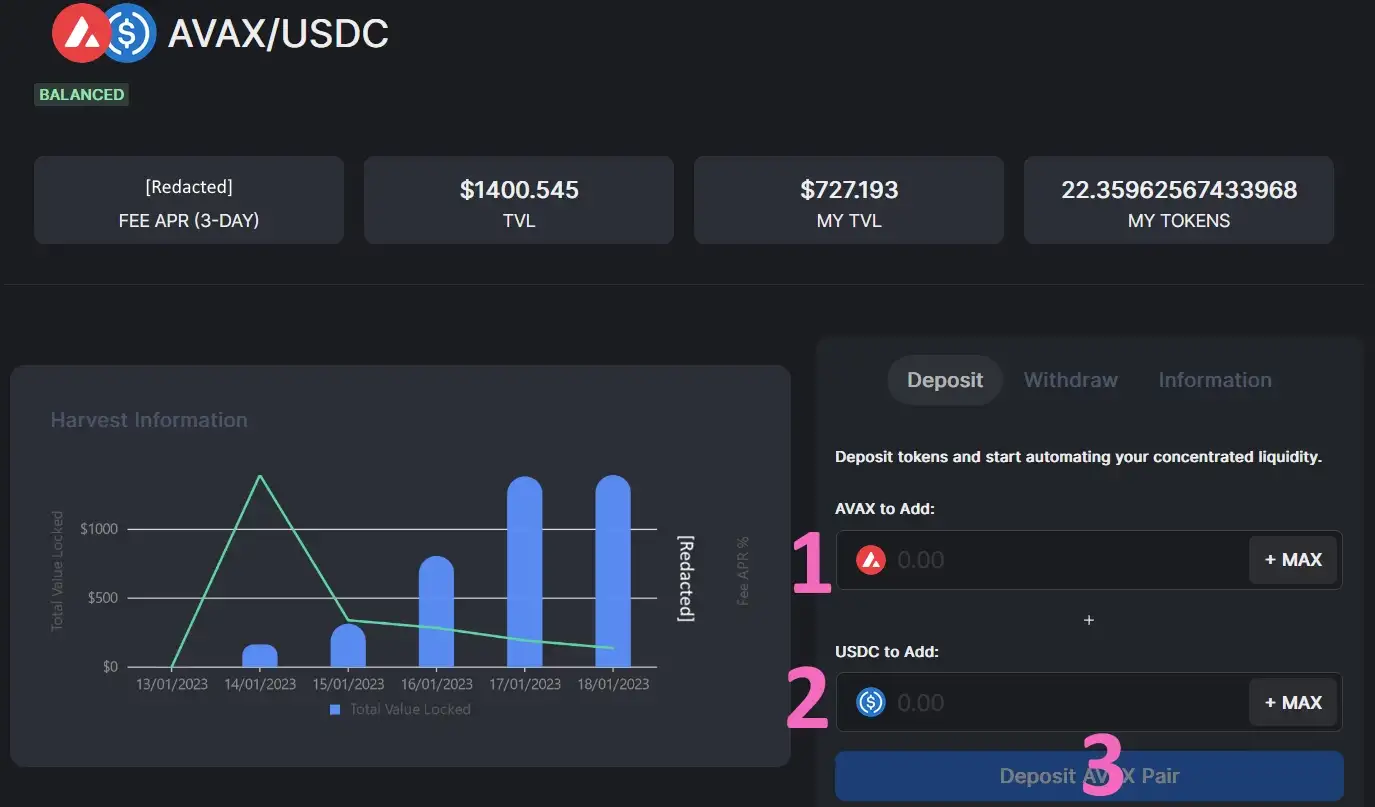
Task: Click the AVAX to Add: label
Action: tap(885, 509)
